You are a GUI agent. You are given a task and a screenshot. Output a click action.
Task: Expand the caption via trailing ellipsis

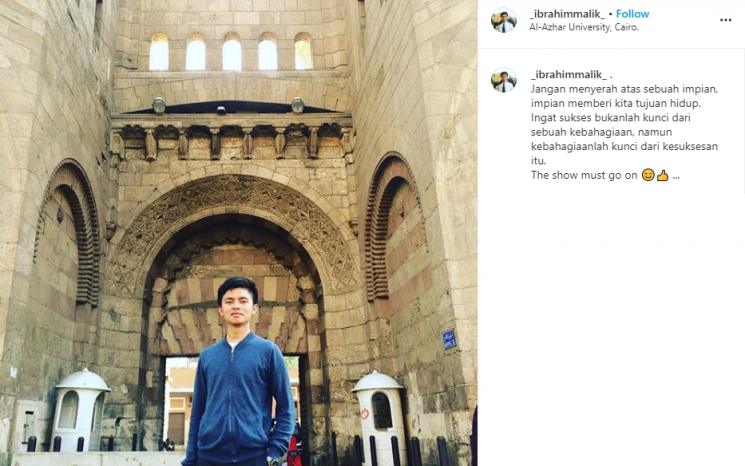(676, 176)
